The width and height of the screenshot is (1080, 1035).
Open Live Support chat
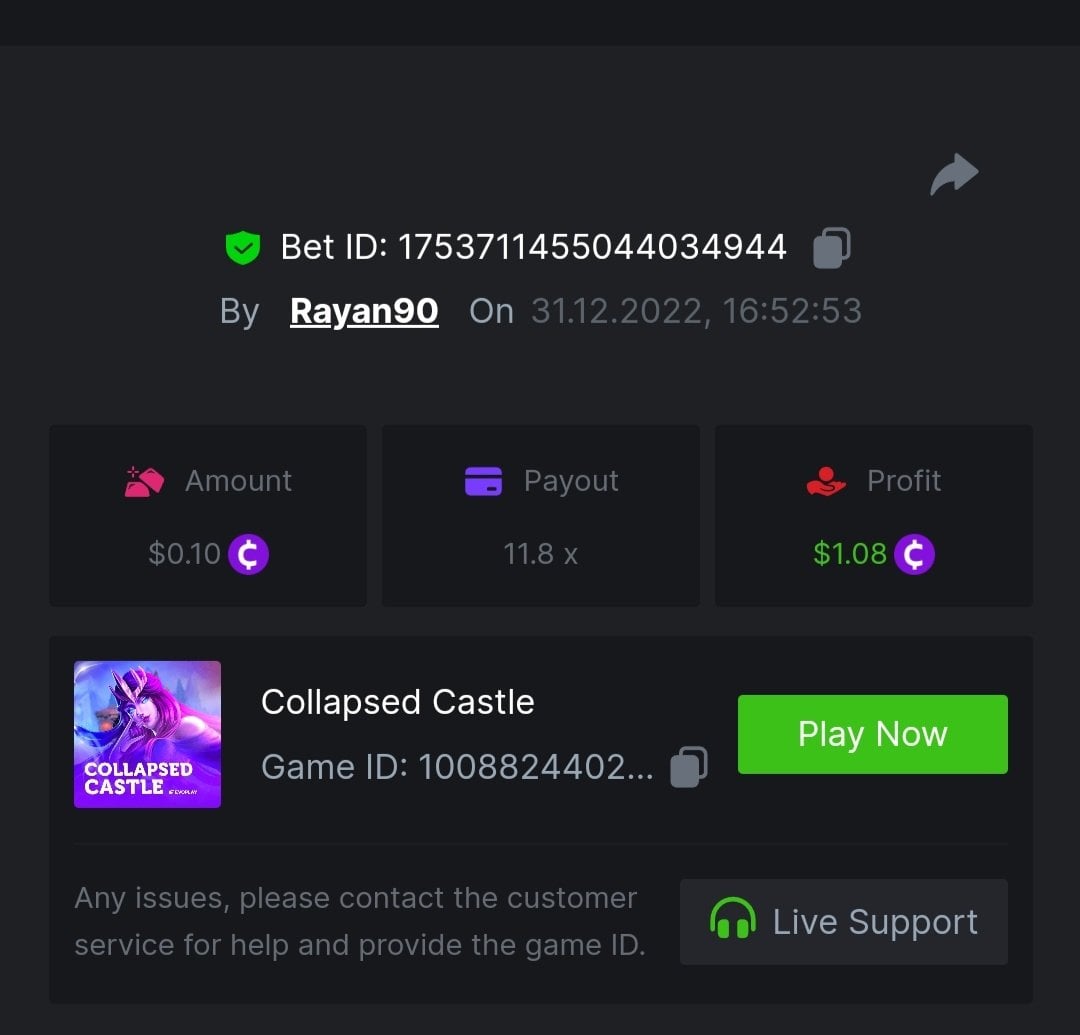click(843, 921)
